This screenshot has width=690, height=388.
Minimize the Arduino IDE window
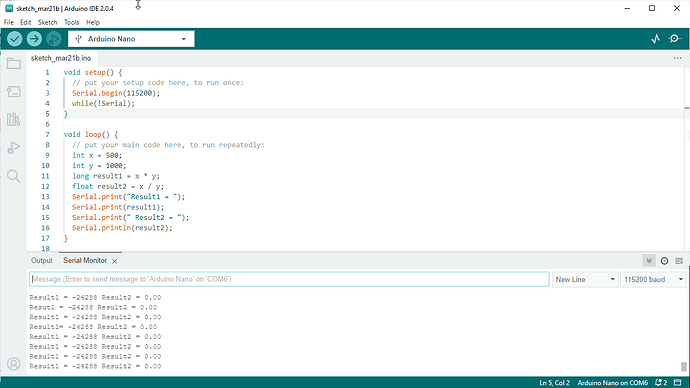point(628,8)
